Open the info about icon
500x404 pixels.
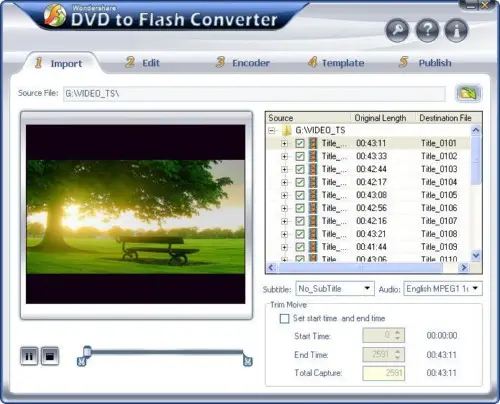(x=456, y=31)
